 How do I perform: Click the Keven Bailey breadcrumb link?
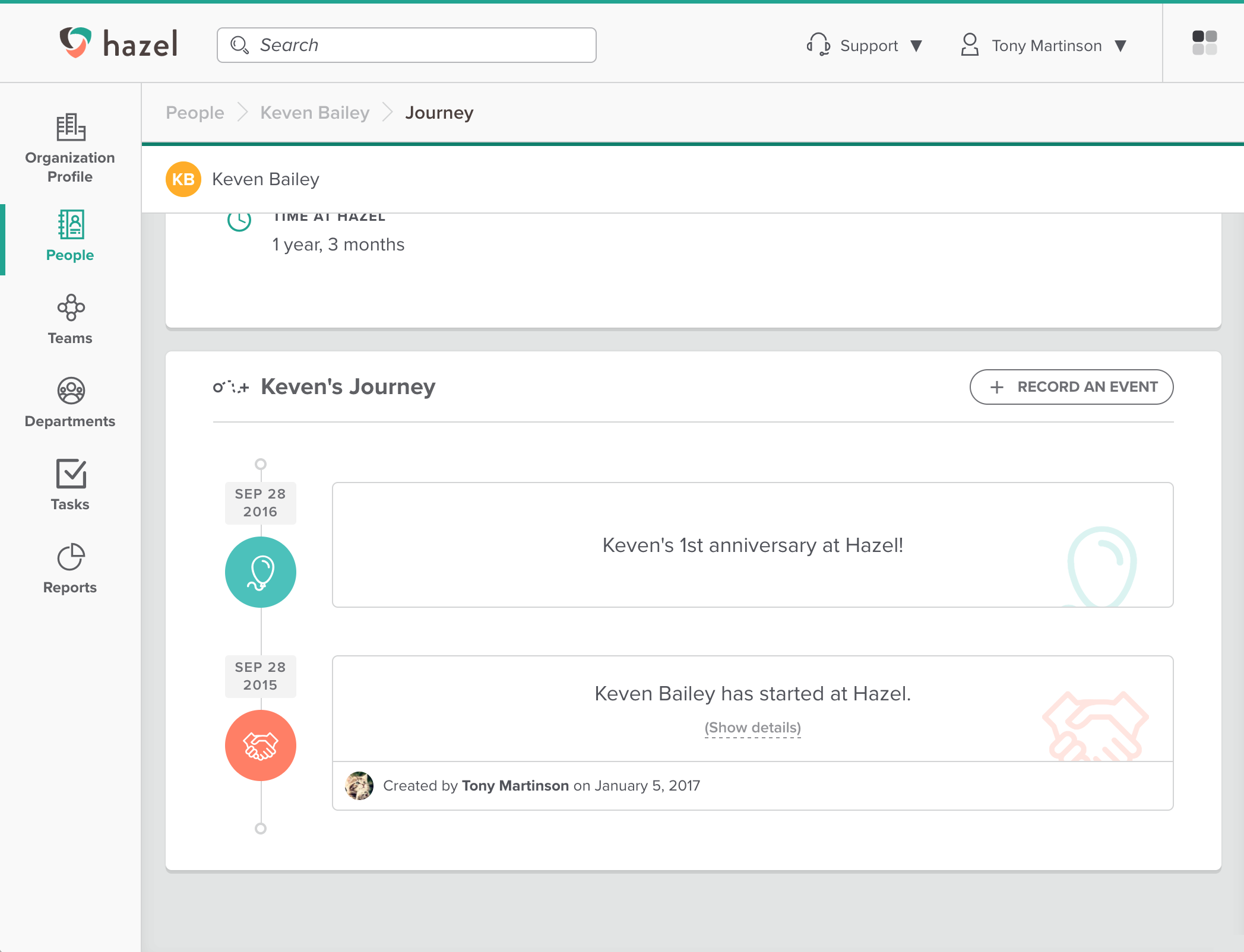point(315,113)
